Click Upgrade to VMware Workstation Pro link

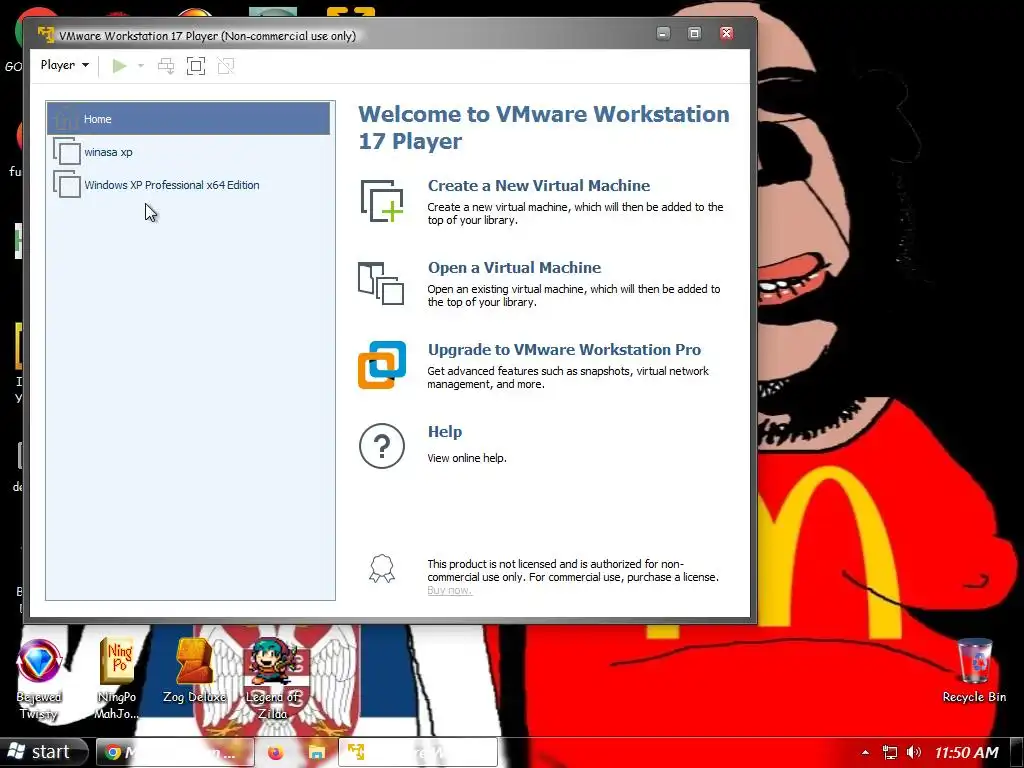click(x=564, y=349)
